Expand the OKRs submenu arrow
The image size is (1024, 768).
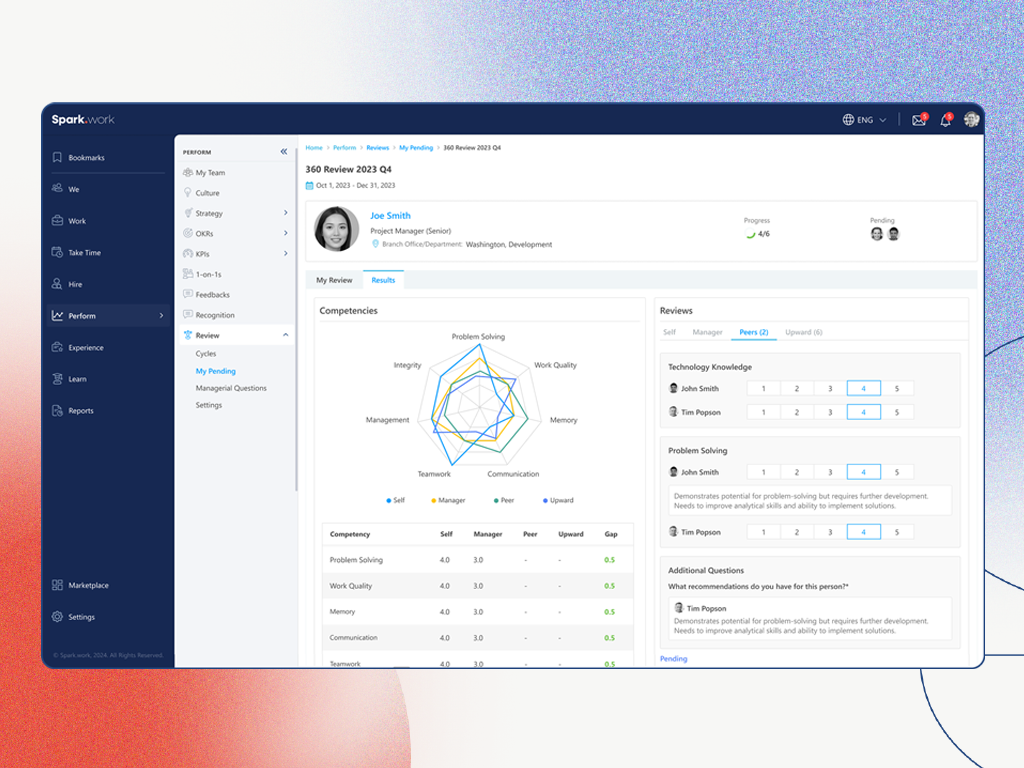pyautogui.click(x=285, y=233)
